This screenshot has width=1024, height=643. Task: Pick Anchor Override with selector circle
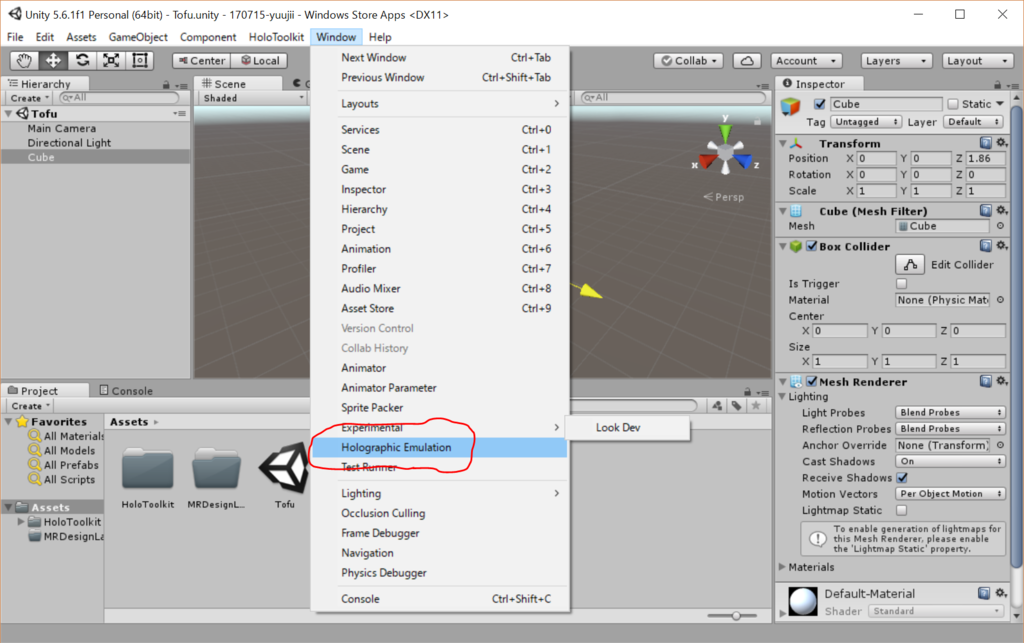(1000, 445)
